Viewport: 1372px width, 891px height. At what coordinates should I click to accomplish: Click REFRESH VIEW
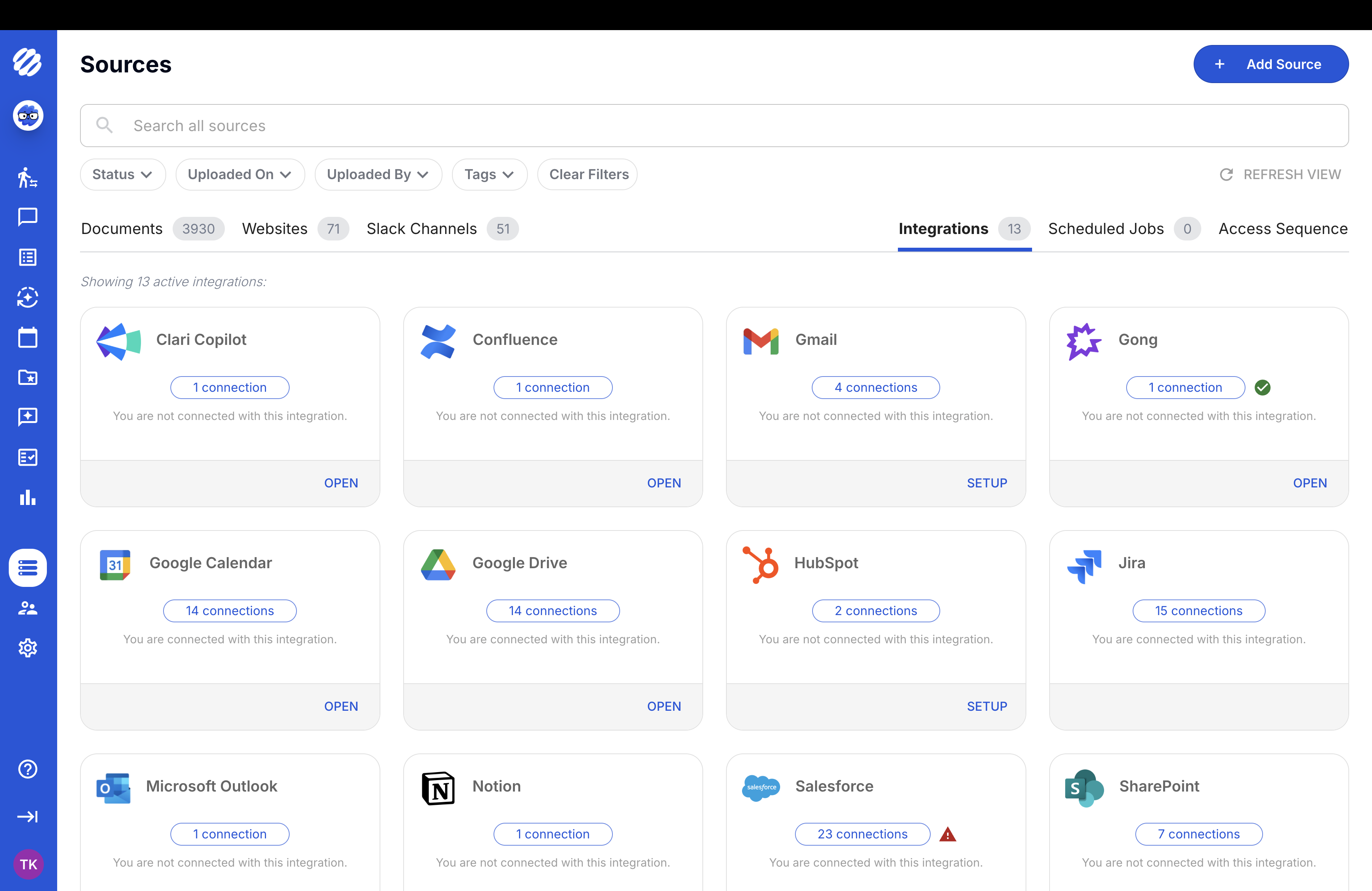pyautogui.click(x=1280, y=174)
